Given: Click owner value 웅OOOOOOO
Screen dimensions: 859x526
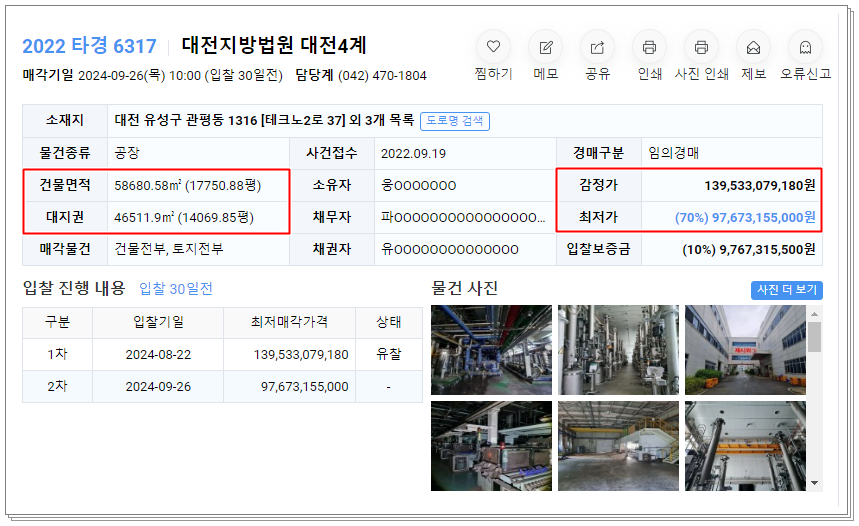Looking at the screenshot, I should (x=419, y=185).
